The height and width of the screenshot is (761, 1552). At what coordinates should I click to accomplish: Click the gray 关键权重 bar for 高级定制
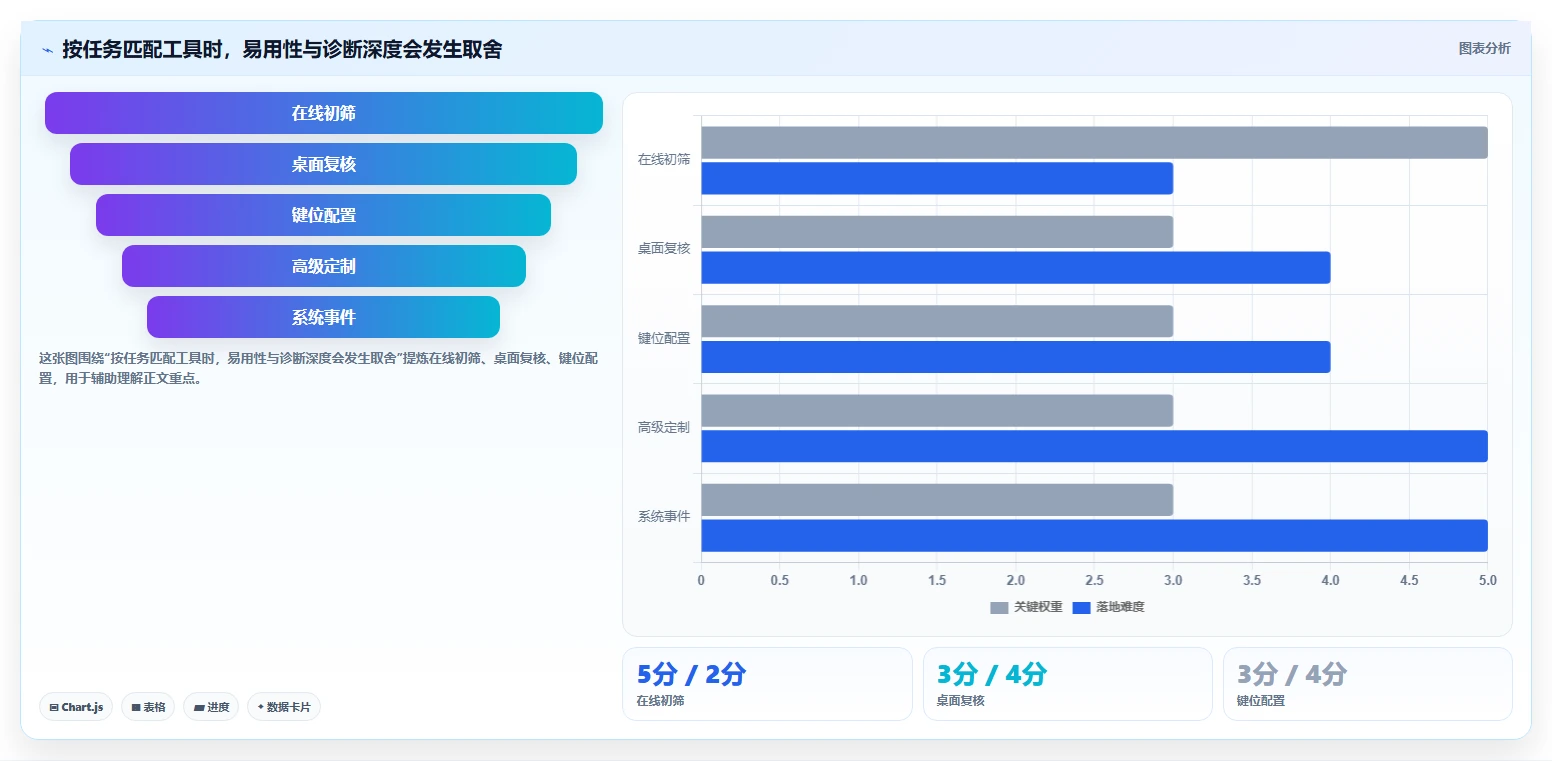[937, 410]
